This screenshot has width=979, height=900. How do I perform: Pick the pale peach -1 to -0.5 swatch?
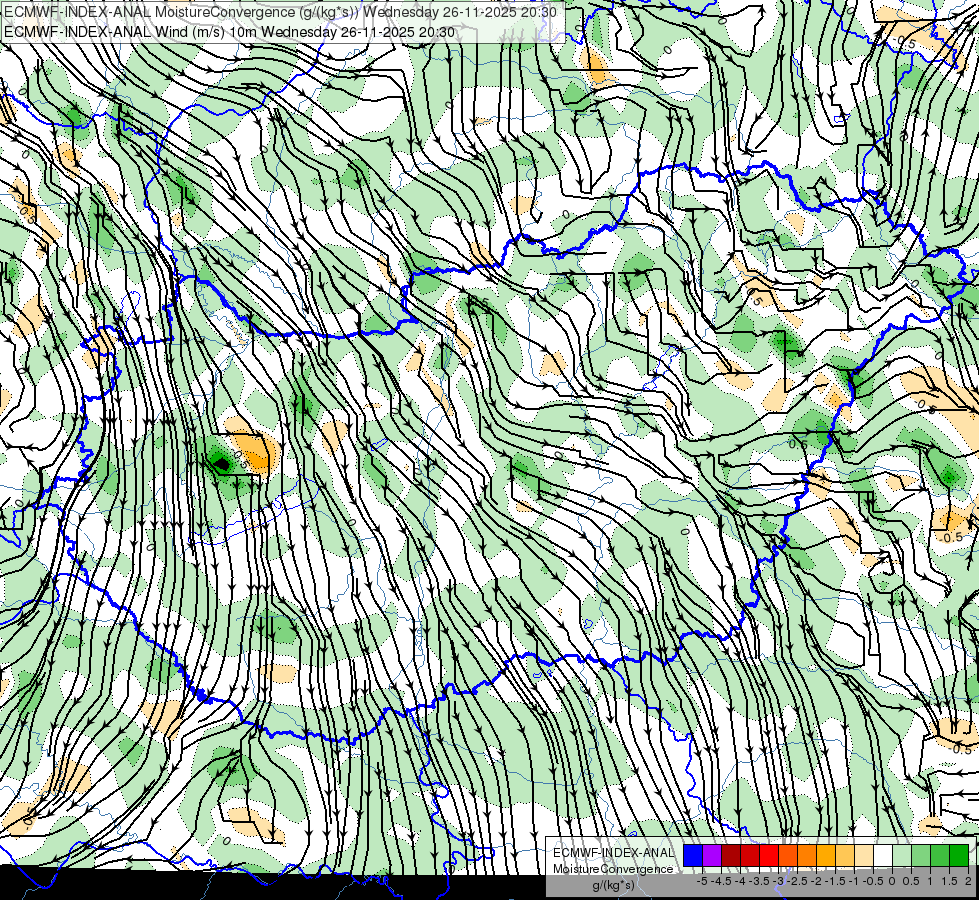864,855
